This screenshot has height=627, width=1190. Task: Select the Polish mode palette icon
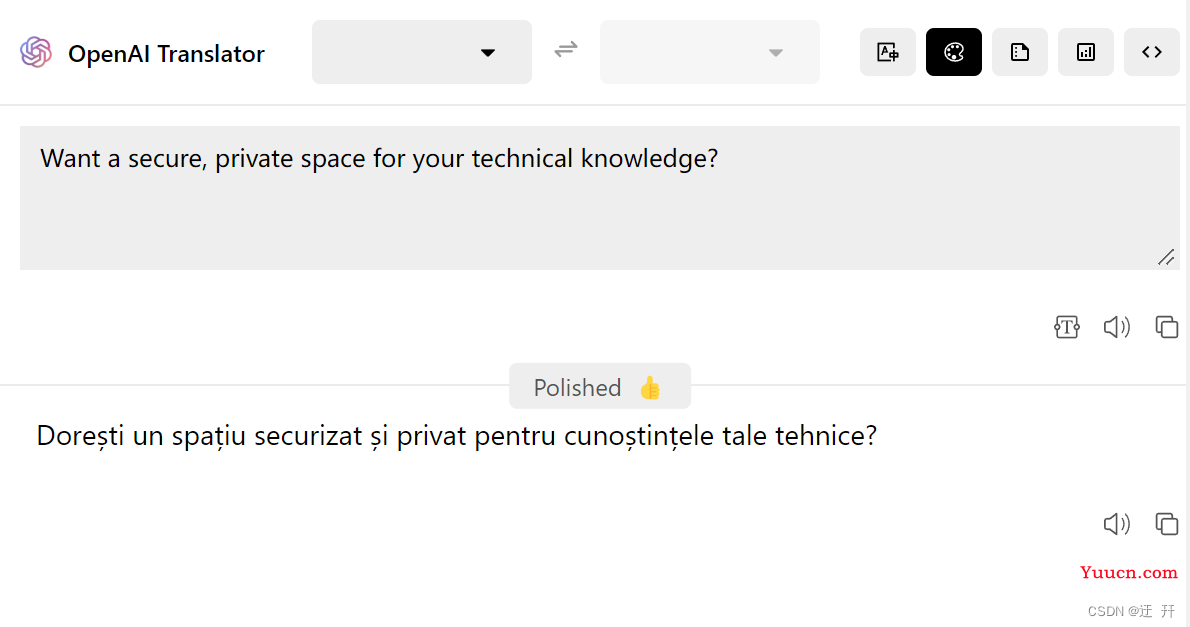(x=953, y=52)
